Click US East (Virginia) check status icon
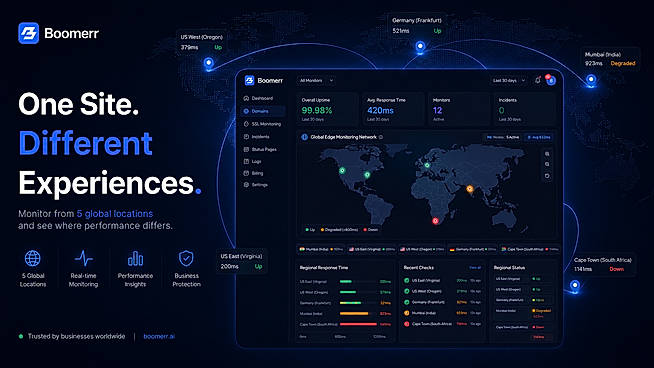This screenshot has height=368, width=654. point(407,280)
